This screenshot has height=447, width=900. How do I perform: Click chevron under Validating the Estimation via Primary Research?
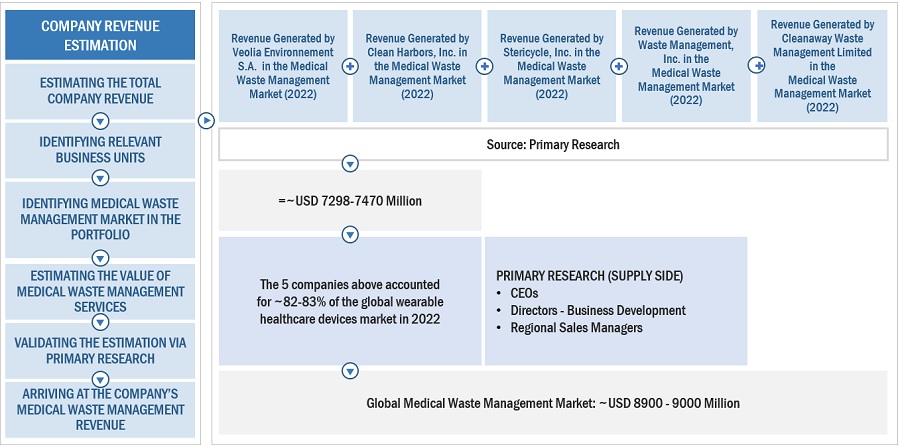tap(100, 379)
